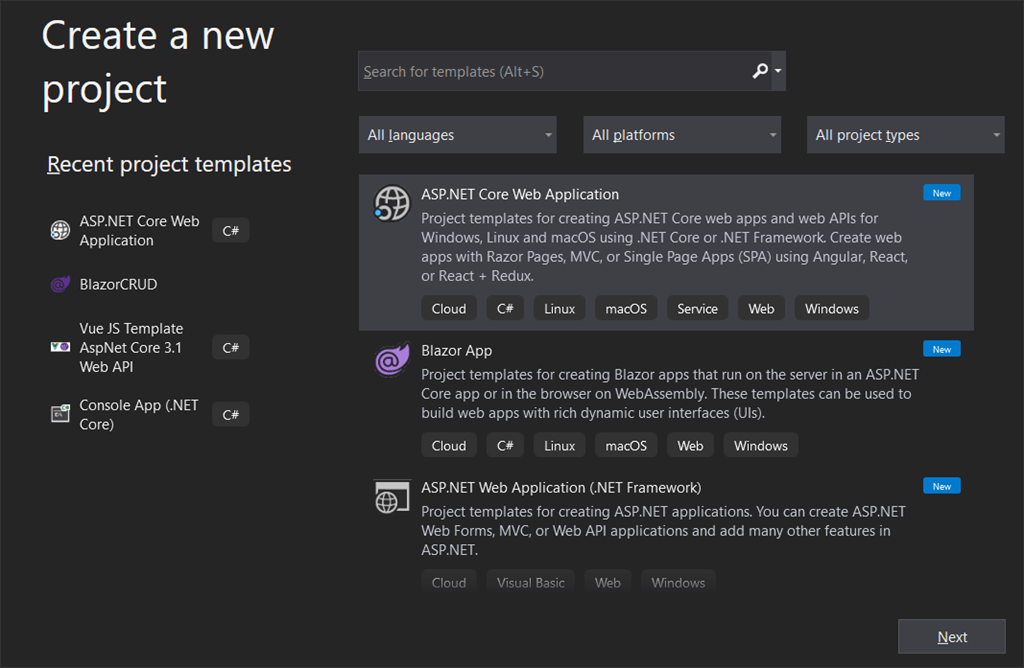Click C# tag under Blazor App
1024x668 pixels.
click(x=505, y=446)
